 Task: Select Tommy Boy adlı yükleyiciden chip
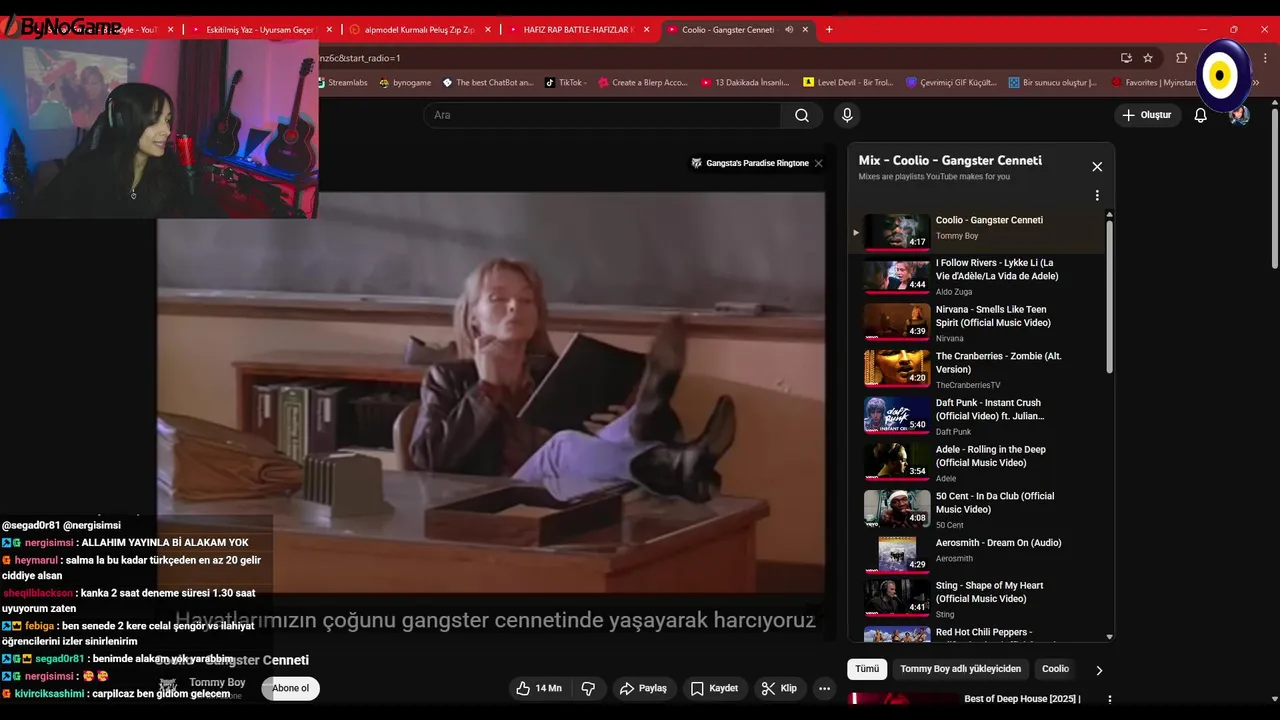[960, 669]
